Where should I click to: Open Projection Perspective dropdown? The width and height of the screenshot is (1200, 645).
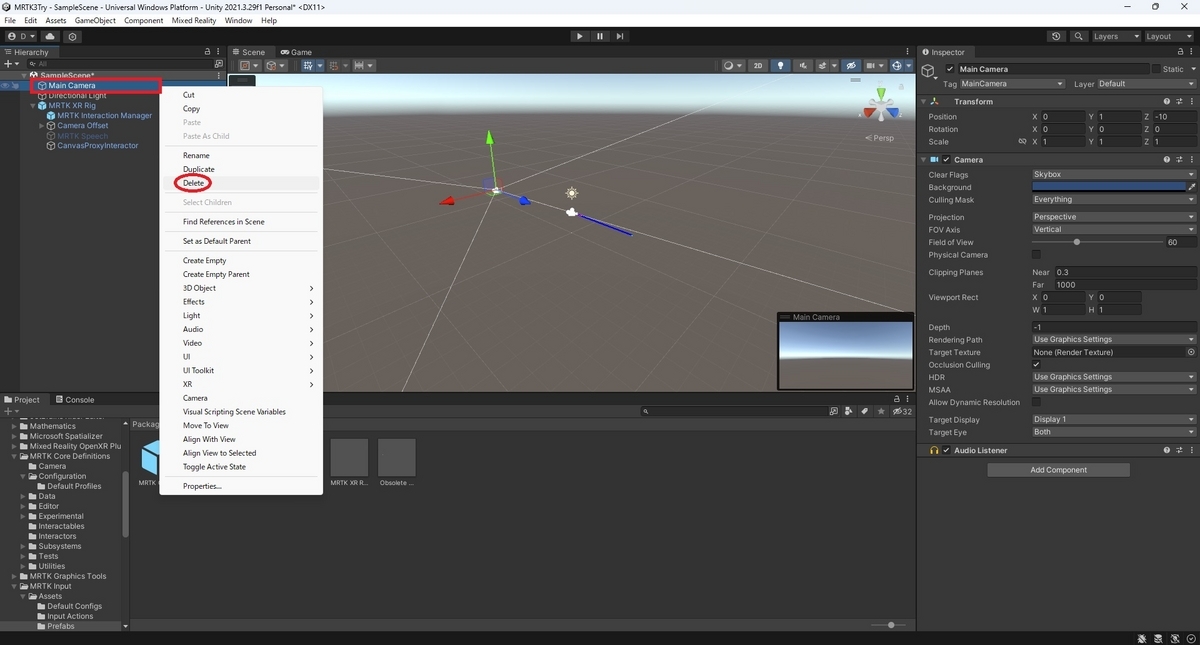pos(1113,217)
